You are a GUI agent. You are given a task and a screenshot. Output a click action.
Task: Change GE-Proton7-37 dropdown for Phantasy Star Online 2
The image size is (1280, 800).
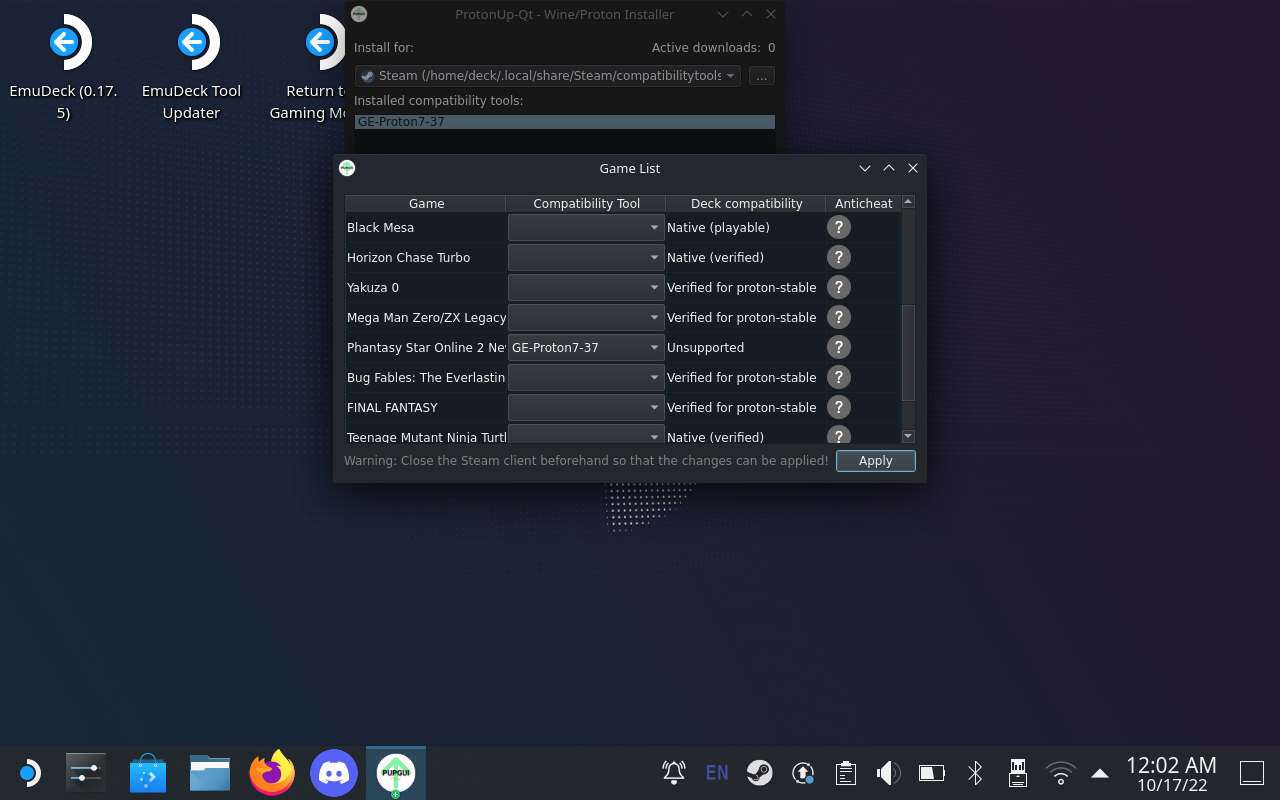coord(586,348)
